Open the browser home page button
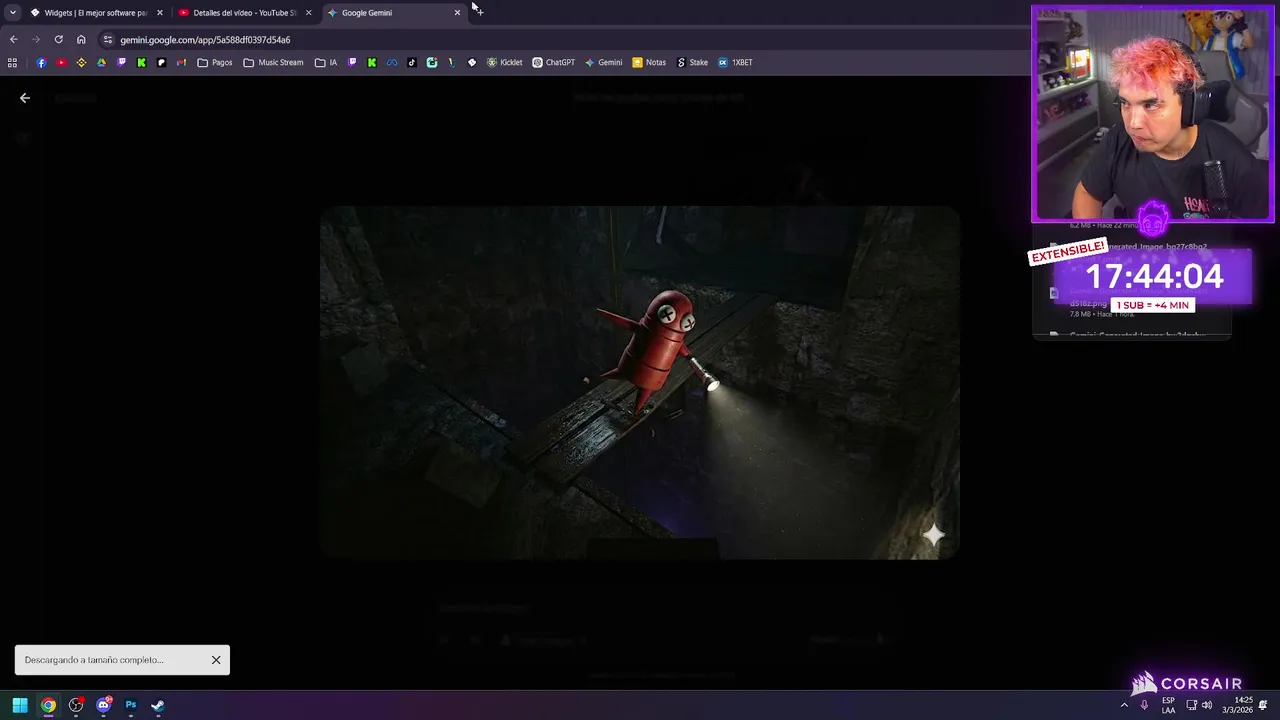The image size is (1280, 720). point(81,40)
